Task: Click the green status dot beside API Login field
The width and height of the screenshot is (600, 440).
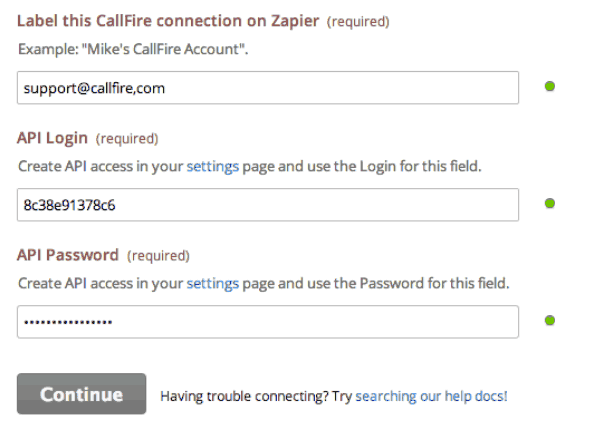Action: (x=549, y=204)
